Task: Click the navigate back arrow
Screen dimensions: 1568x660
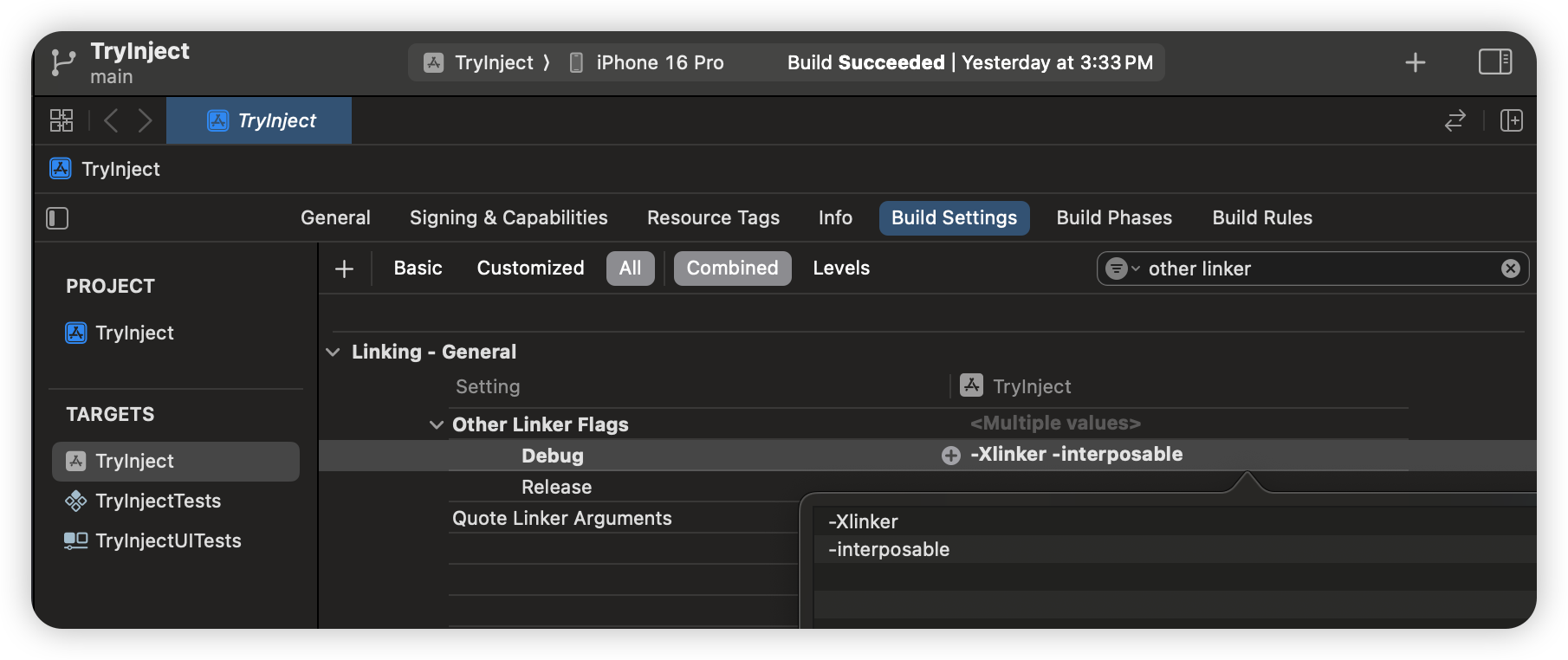Action: coord(111,120)
